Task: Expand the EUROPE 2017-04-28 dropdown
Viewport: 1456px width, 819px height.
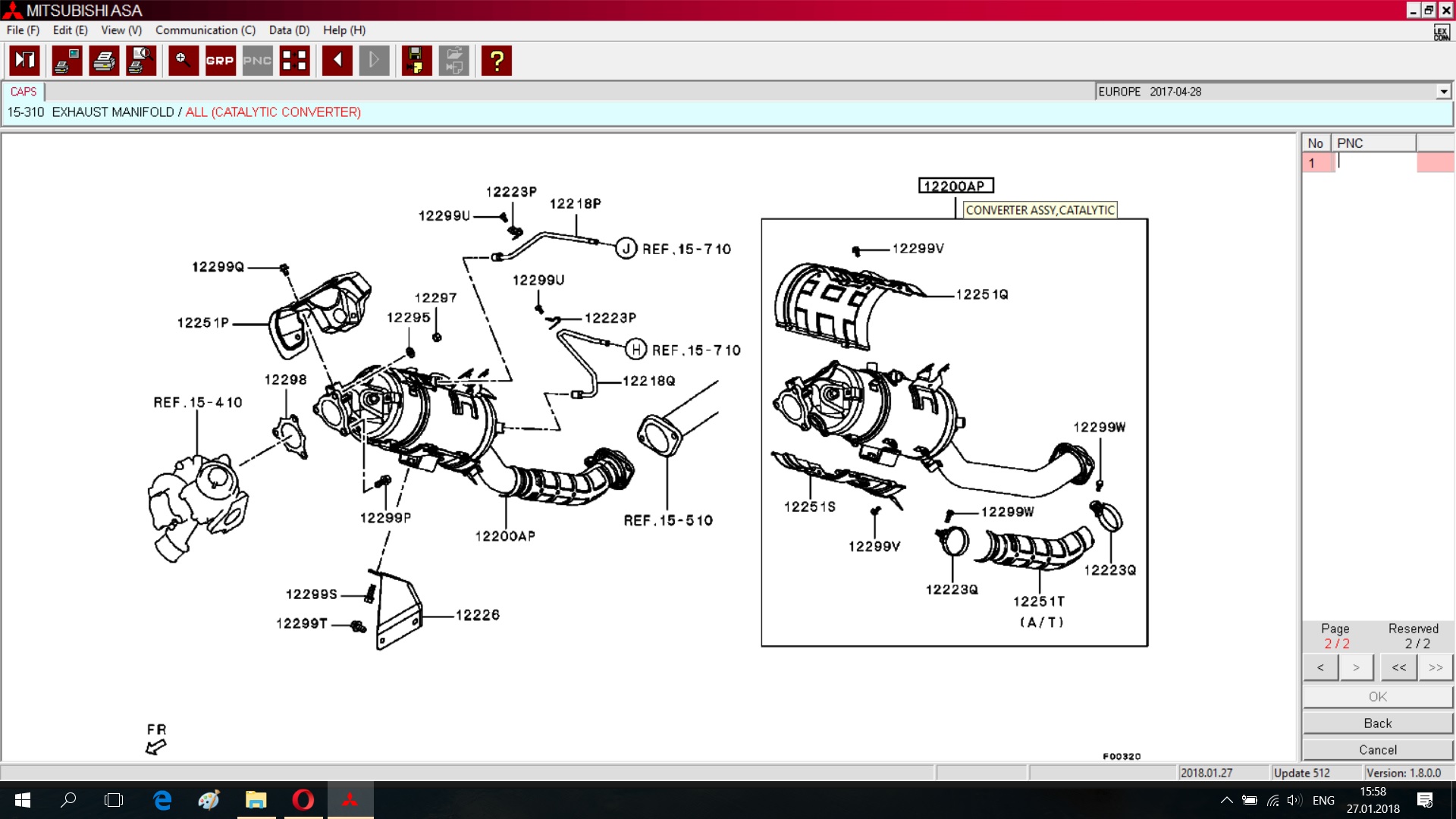Action: pyautogui.click(x=1443, y=92)
